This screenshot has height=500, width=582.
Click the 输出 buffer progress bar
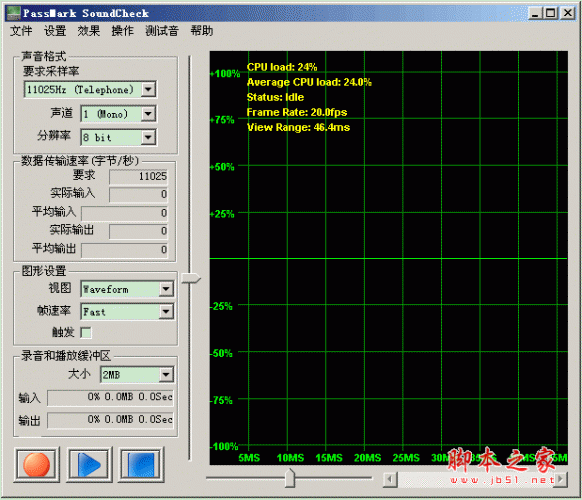110,420
